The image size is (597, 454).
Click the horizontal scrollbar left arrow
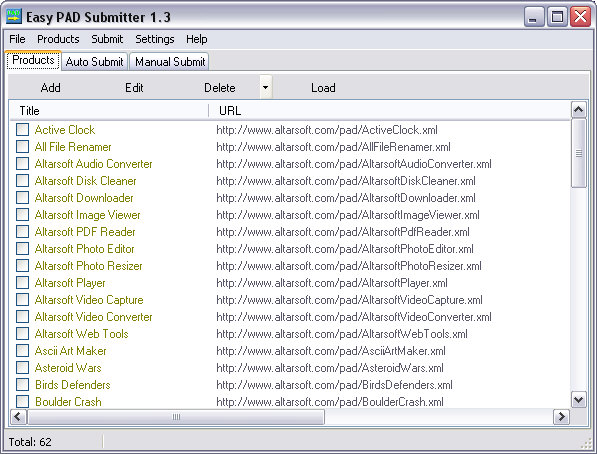pyautogui.click(x=18, y=416)
